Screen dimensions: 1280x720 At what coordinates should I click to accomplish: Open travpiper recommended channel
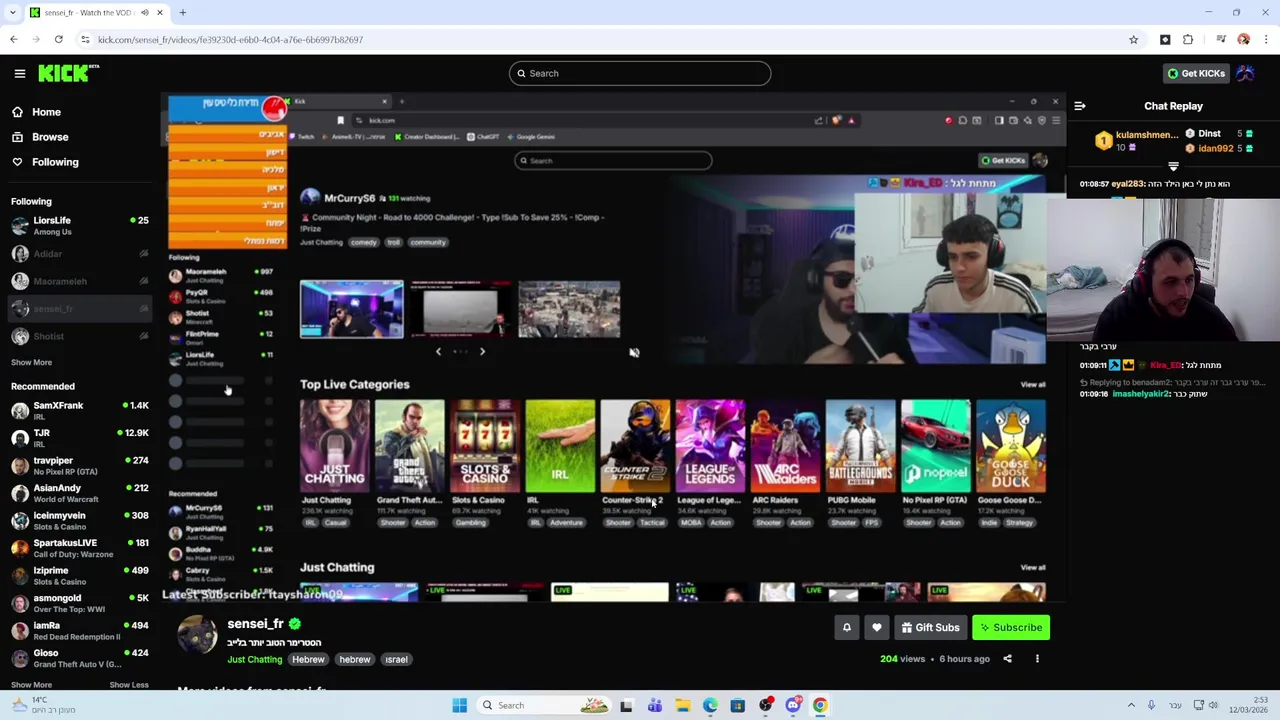point(80,465)
